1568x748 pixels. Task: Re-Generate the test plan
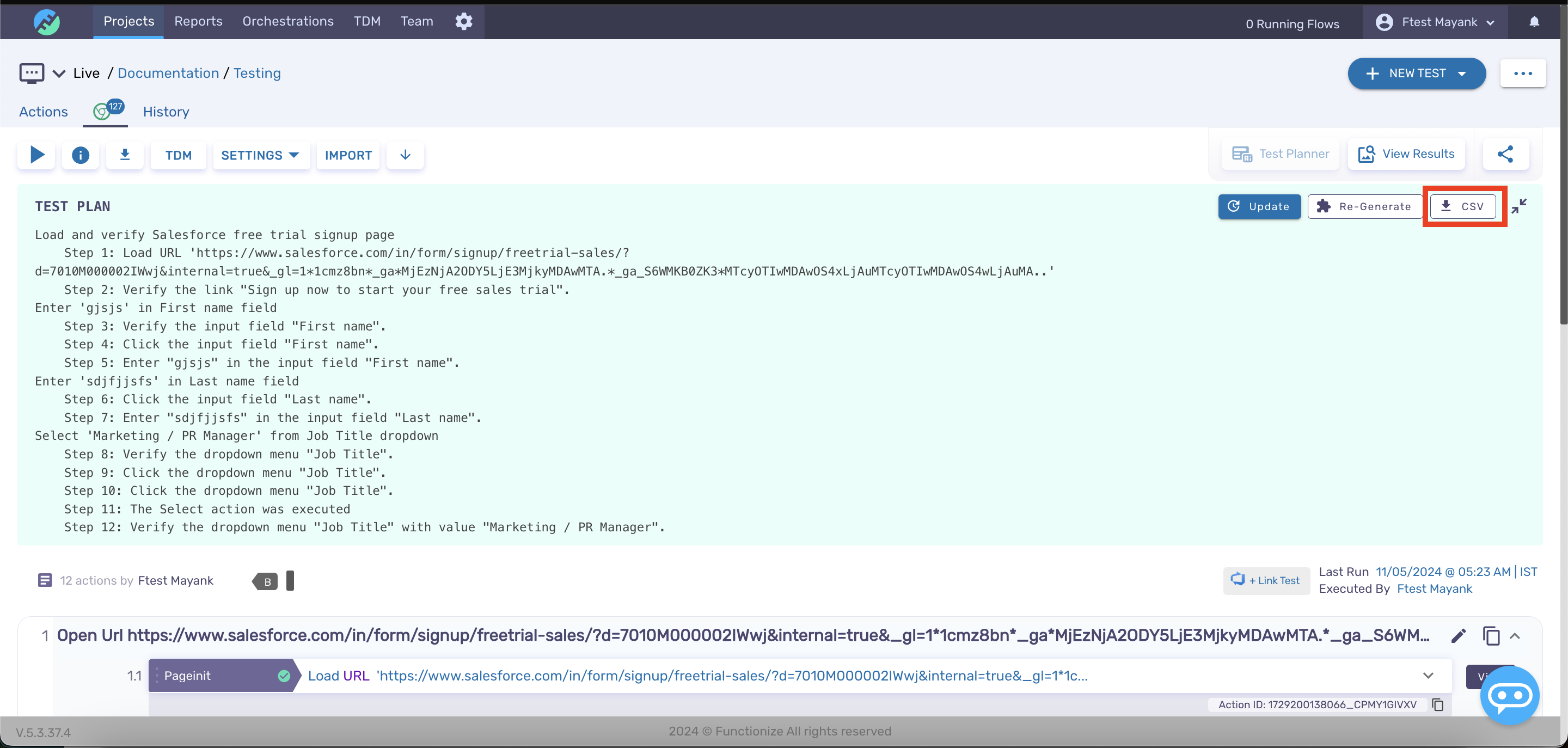point(1365,206)
